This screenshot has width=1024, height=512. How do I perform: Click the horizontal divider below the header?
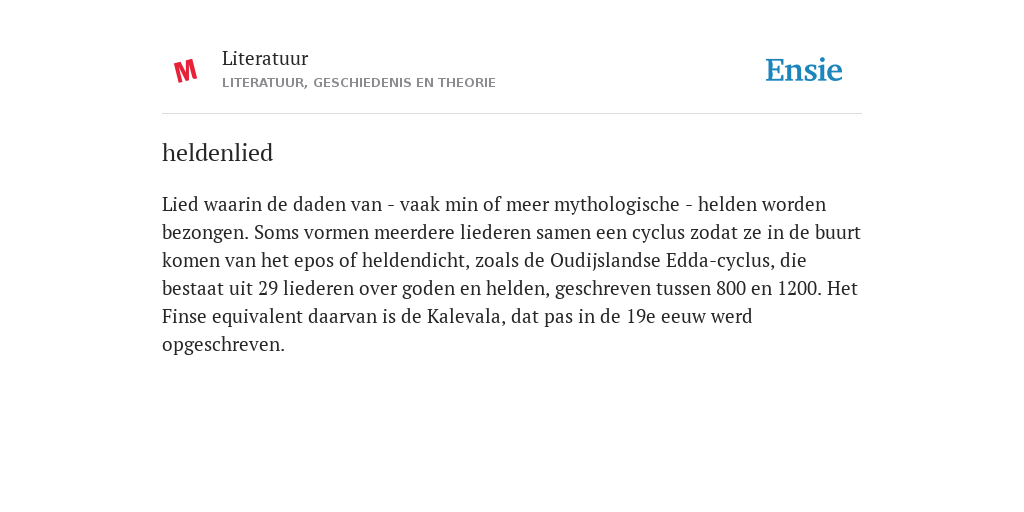click(512, 114)
